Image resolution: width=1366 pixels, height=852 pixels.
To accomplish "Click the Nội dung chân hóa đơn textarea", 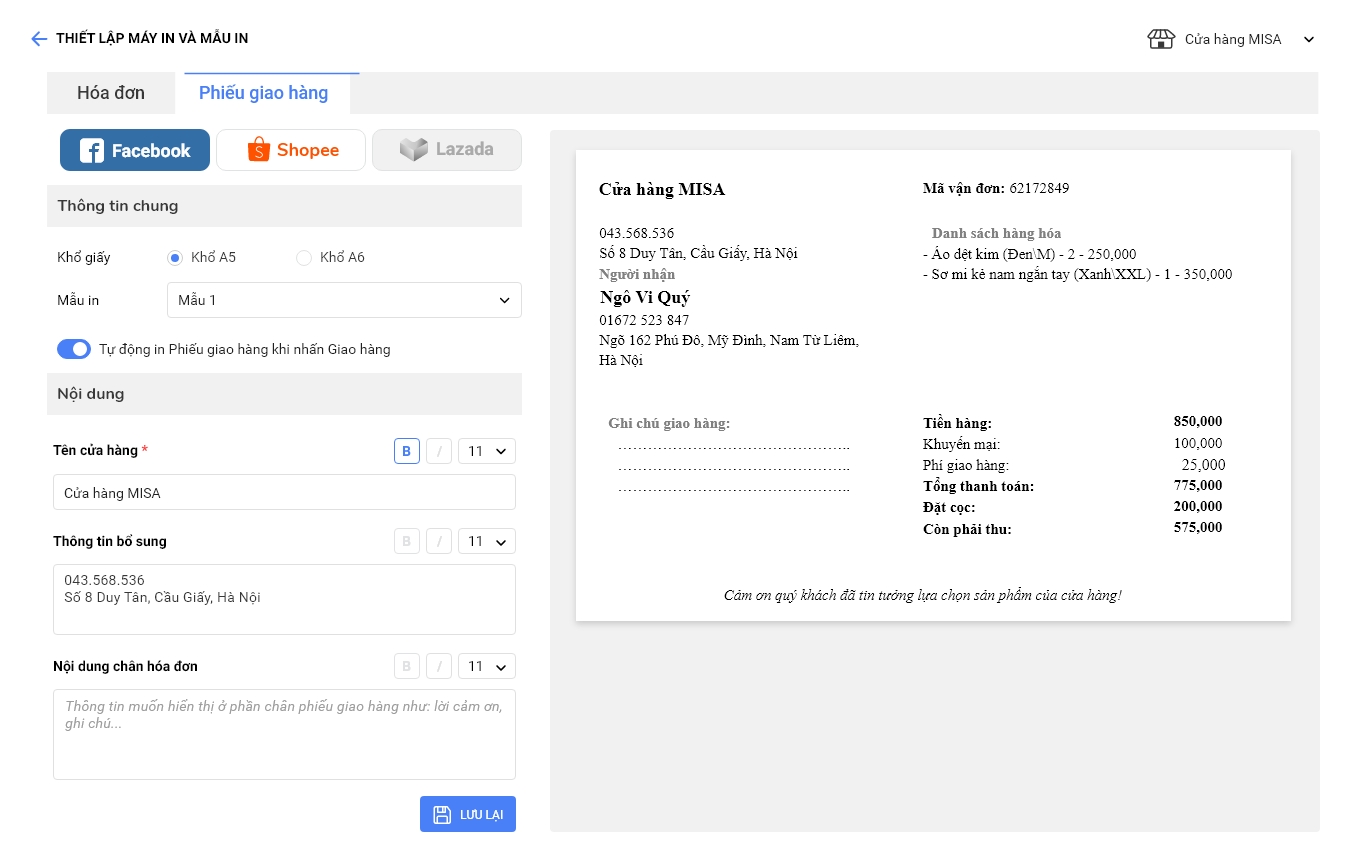I will 284,734.
